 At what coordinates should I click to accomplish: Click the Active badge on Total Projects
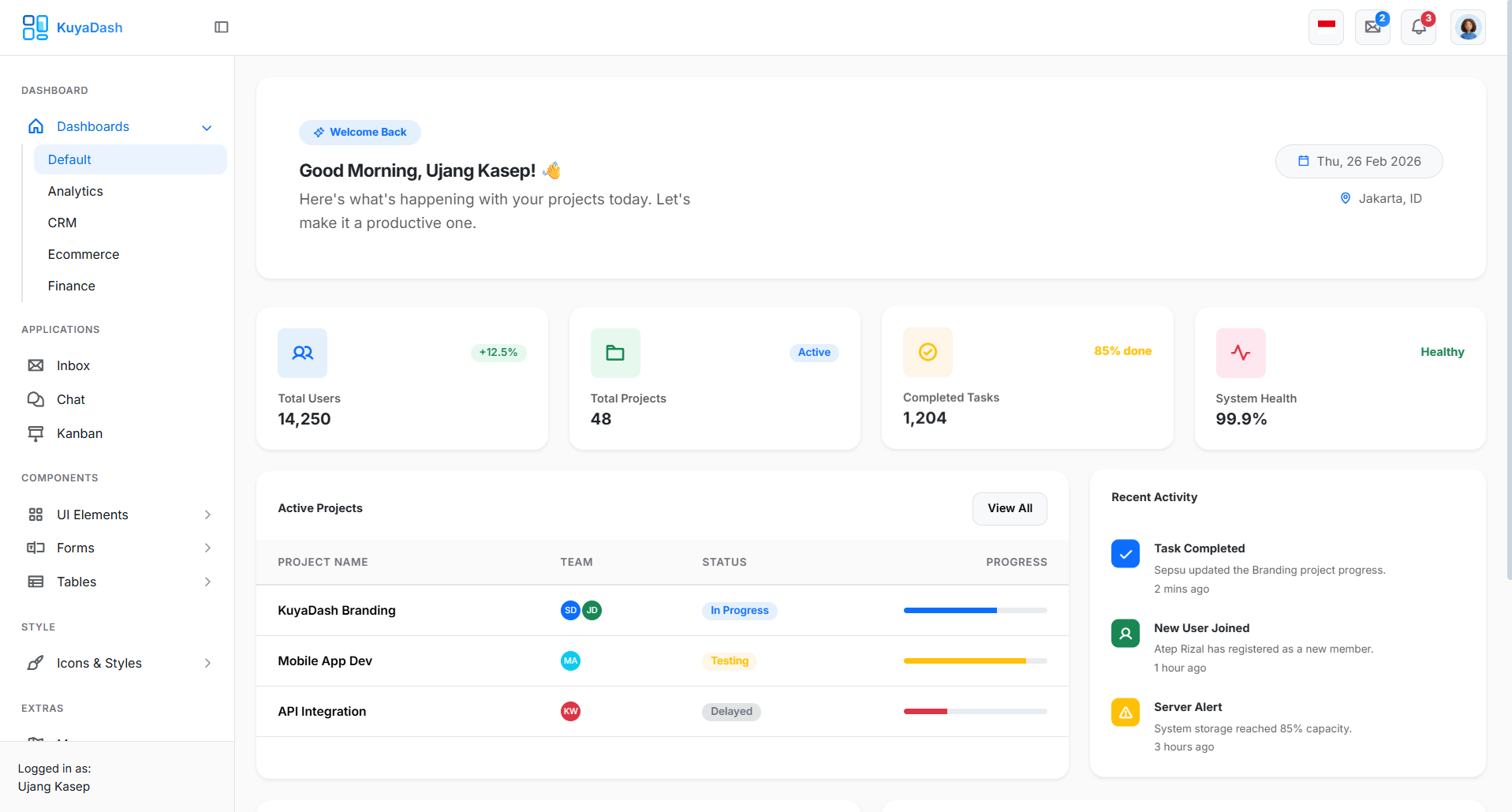pos(814,352)
